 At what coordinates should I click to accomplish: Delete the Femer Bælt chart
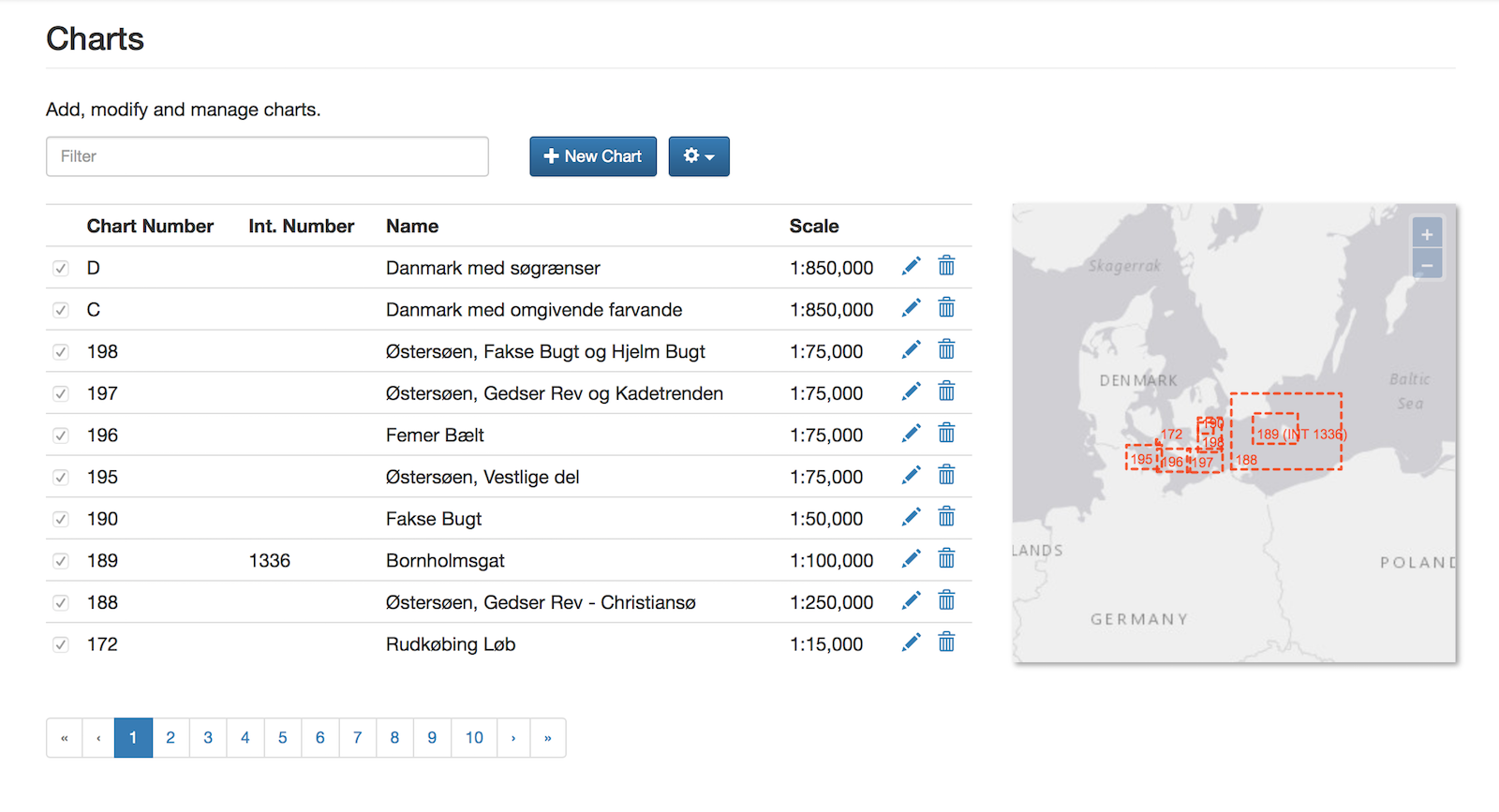click(x=946, y=433)
